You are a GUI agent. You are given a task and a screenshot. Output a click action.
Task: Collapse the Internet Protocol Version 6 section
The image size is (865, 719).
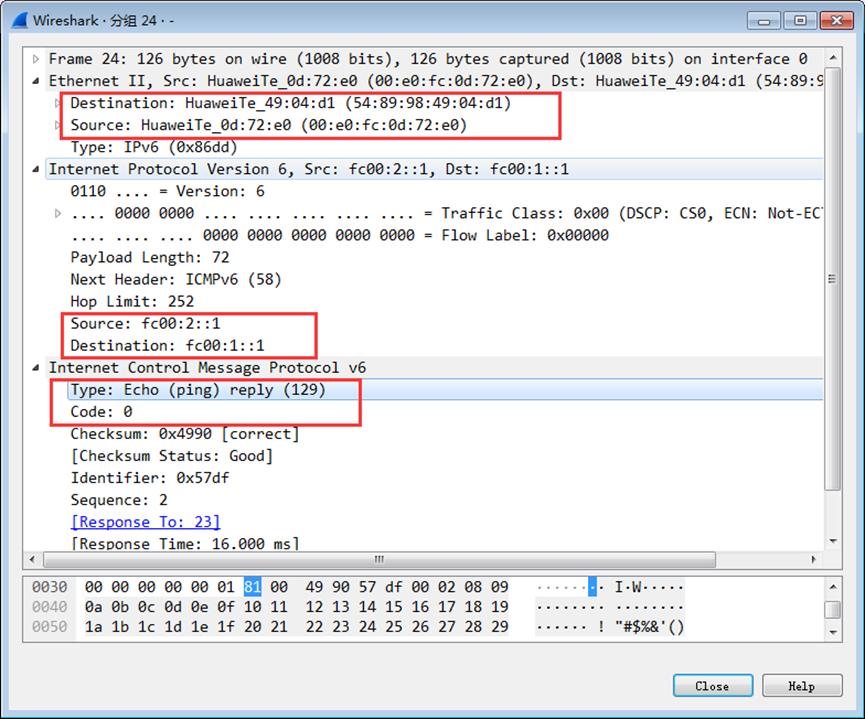coord(36,169)
